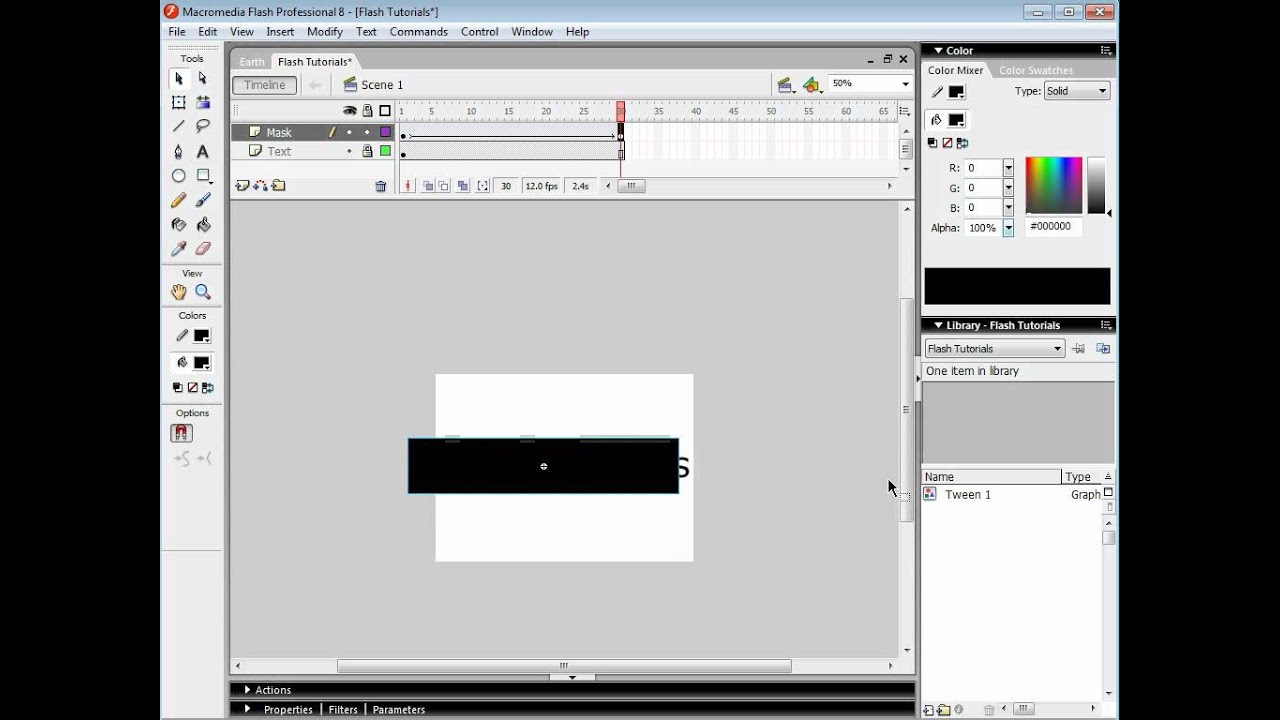Toggle visibility of all layers eye icon
Viewport: 1280px width, 720px height.
point(349,111)
